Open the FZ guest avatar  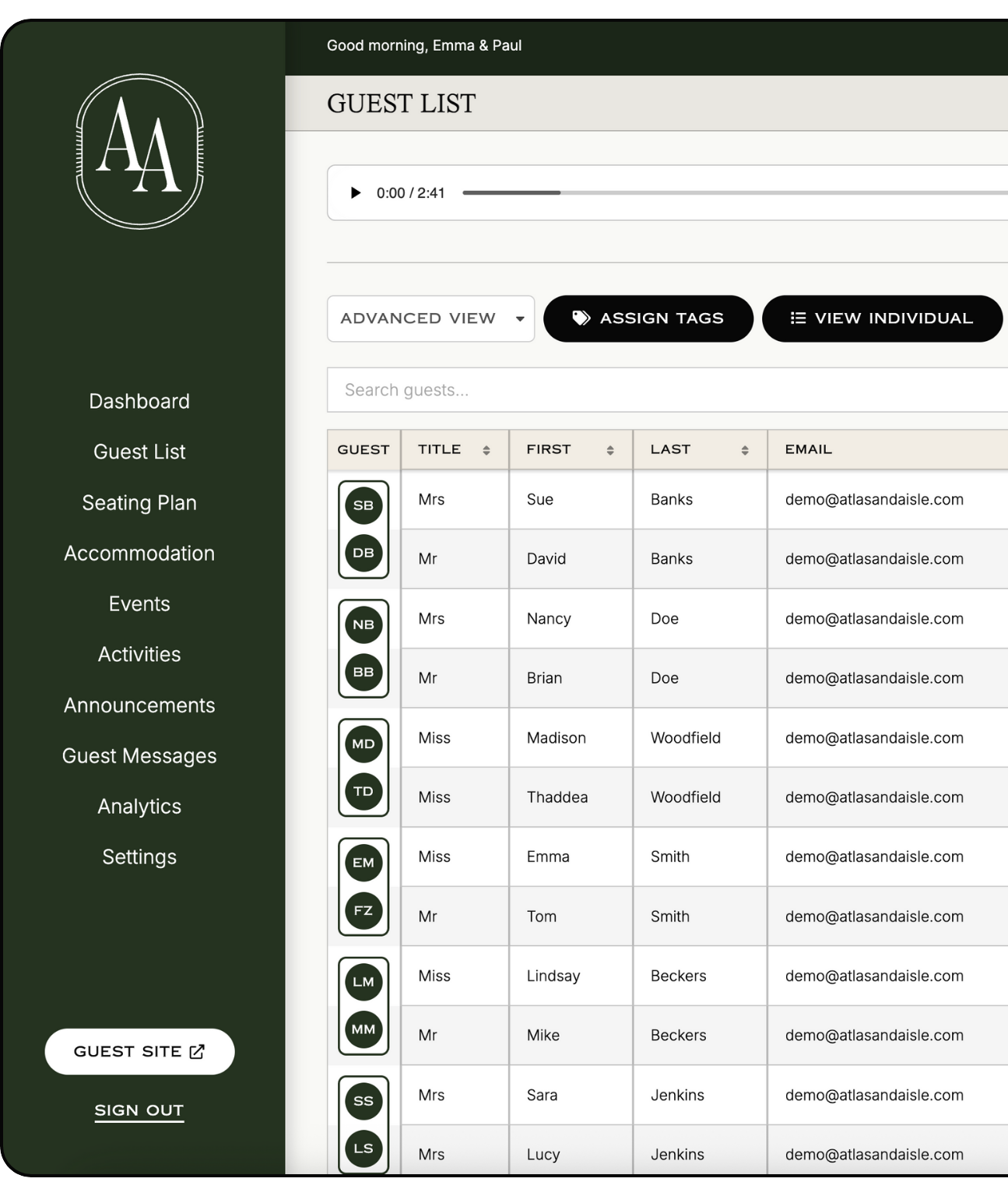click(x=364, y=910)
